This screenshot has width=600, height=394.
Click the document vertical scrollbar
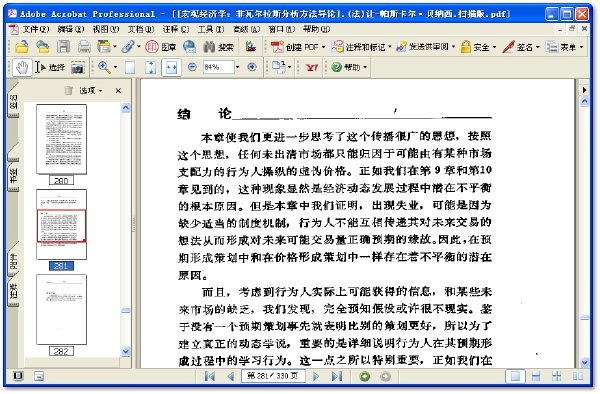coord(584,230)
